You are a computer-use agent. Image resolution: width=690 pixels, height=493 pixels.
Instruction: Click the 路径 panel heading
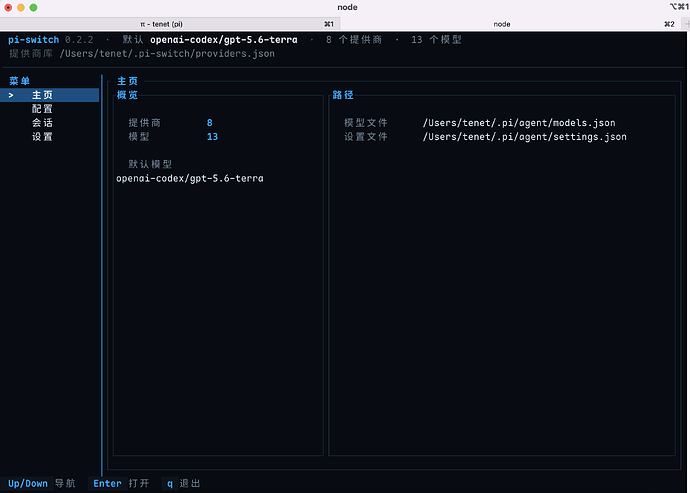[x=343, y=95]
